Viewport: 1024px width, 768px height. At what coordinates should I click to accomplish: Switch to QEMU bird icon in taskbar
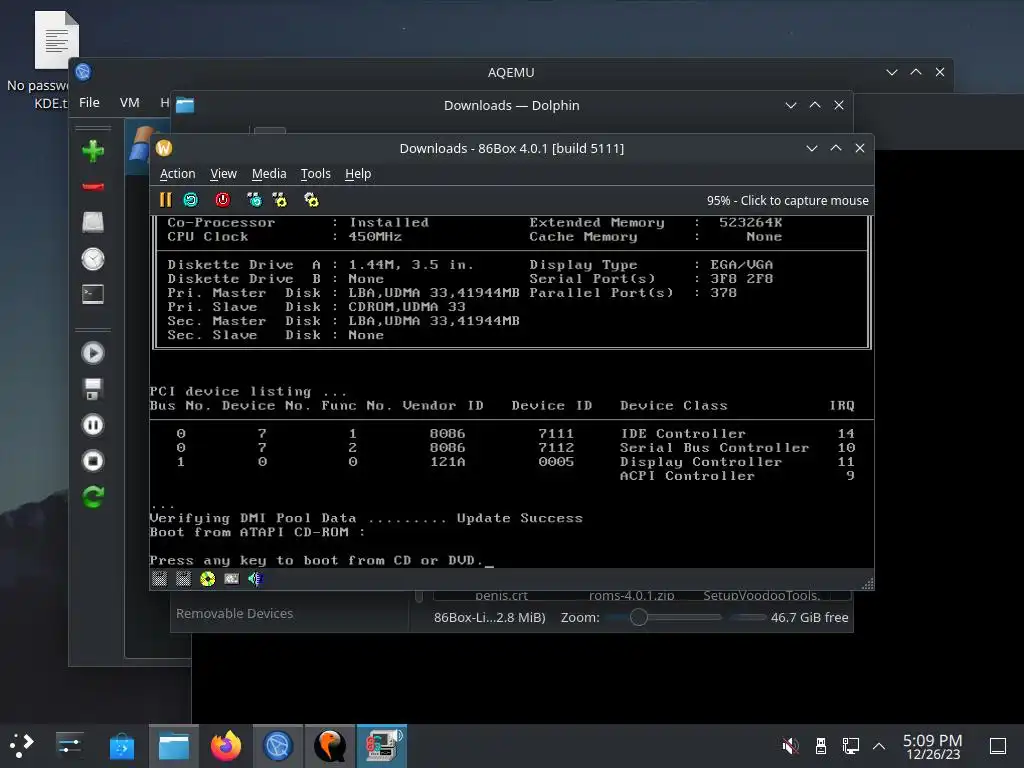point(330,745)
